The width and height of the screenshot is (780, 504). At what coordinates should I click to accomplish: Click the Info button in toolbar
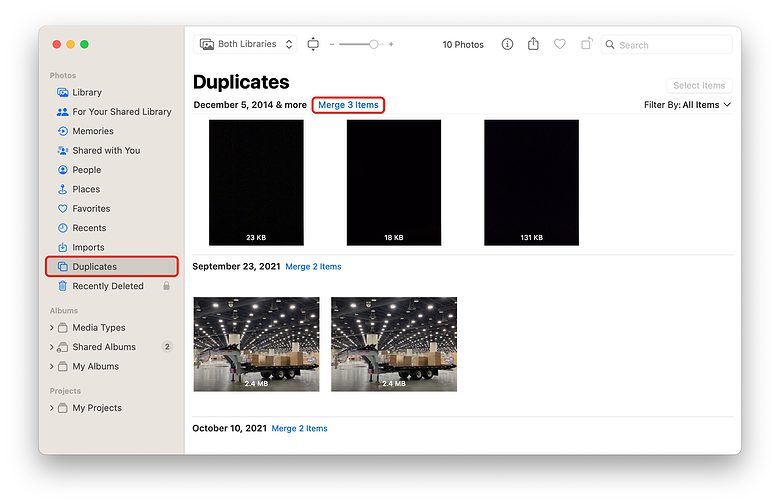[x=507, y=44]
